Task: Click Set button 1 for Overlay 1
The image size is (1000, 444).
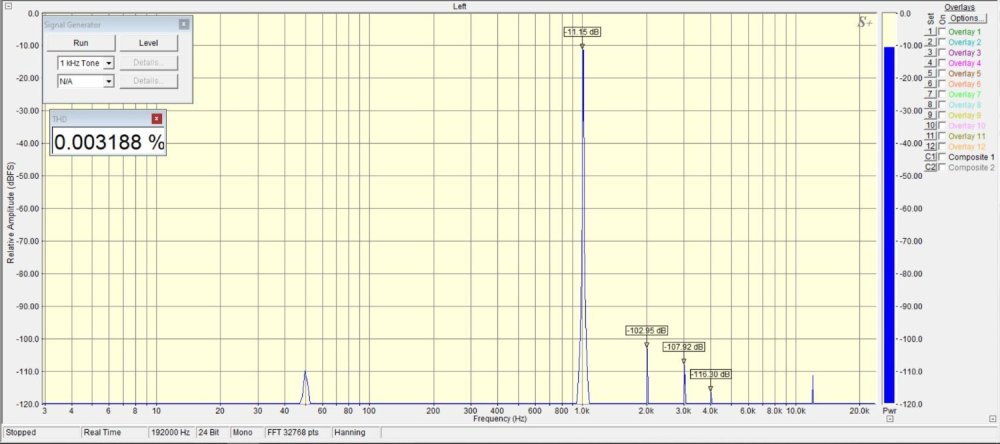Action: tap(930, 32)
